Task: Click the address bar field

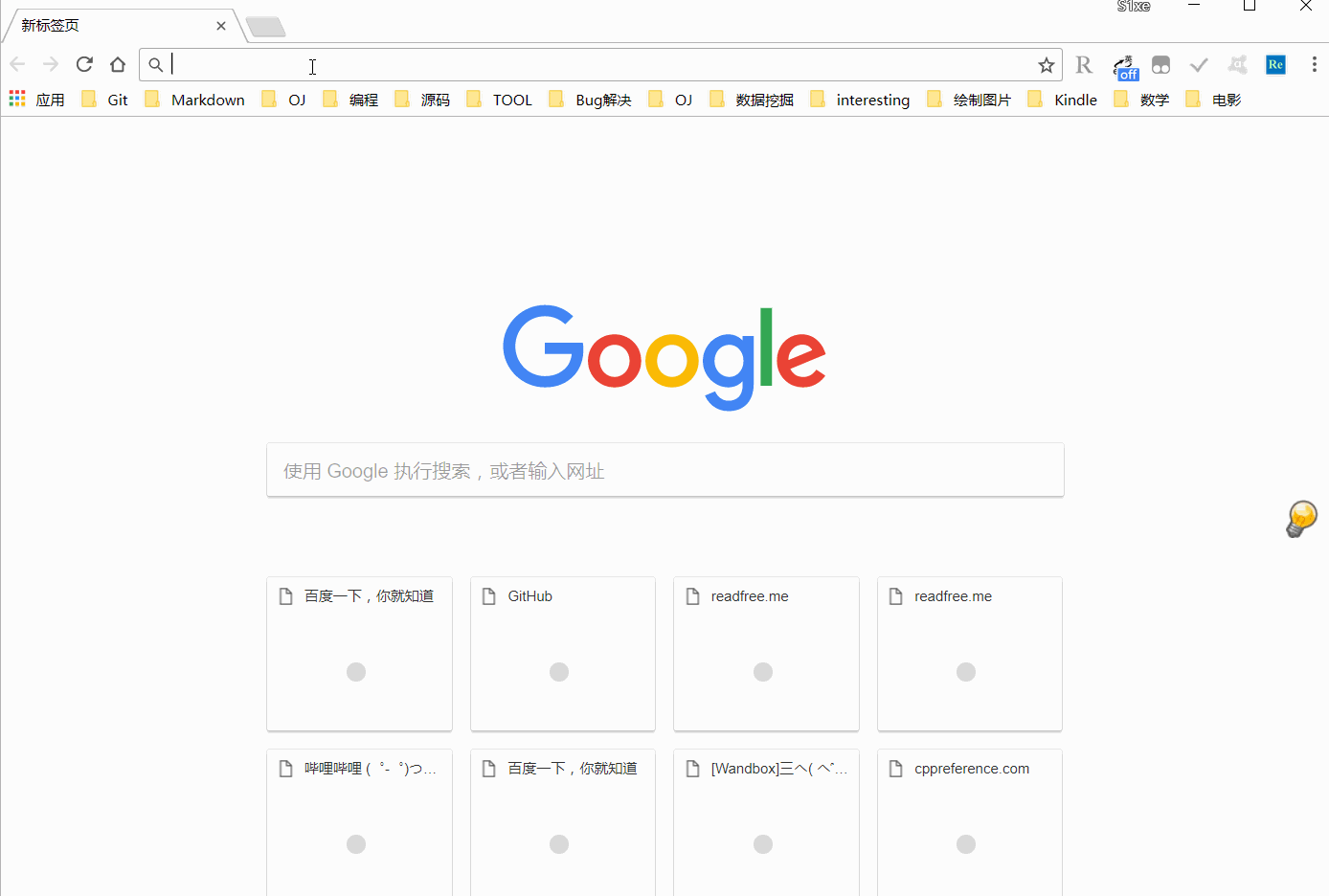Action: [600, 64]
